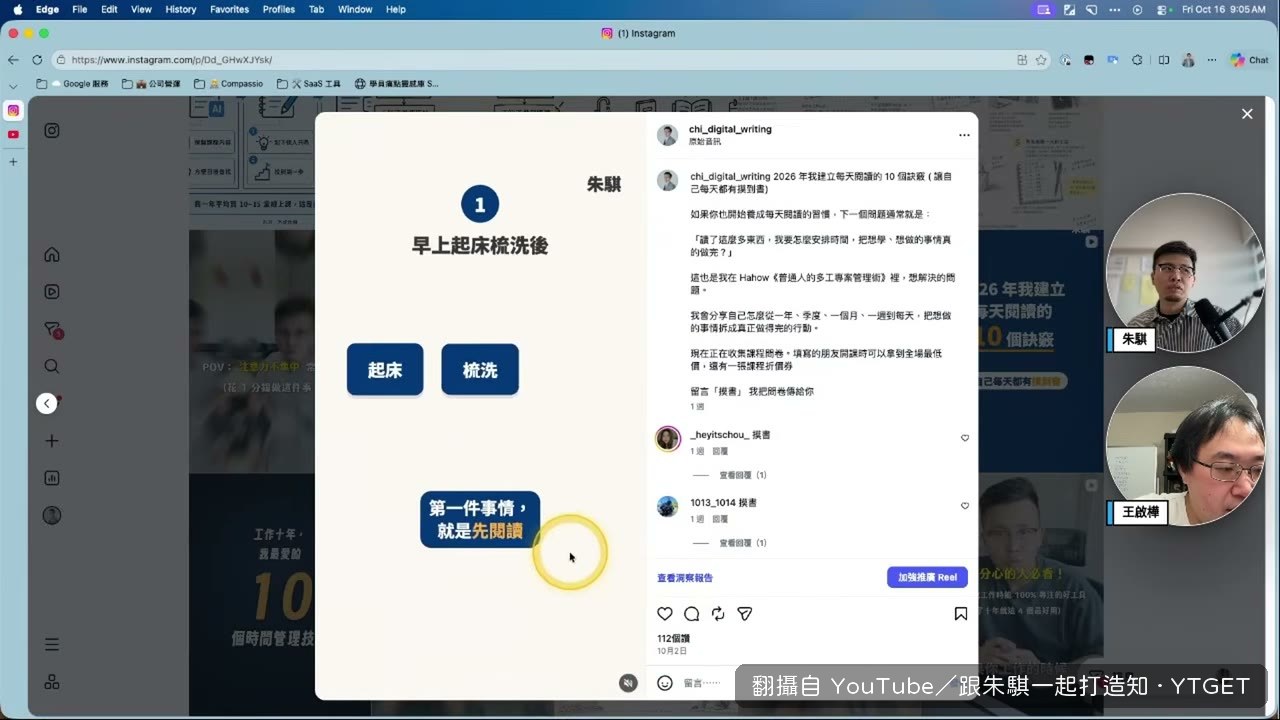Open the 查看洞察報告 insights link

point(685,578)
